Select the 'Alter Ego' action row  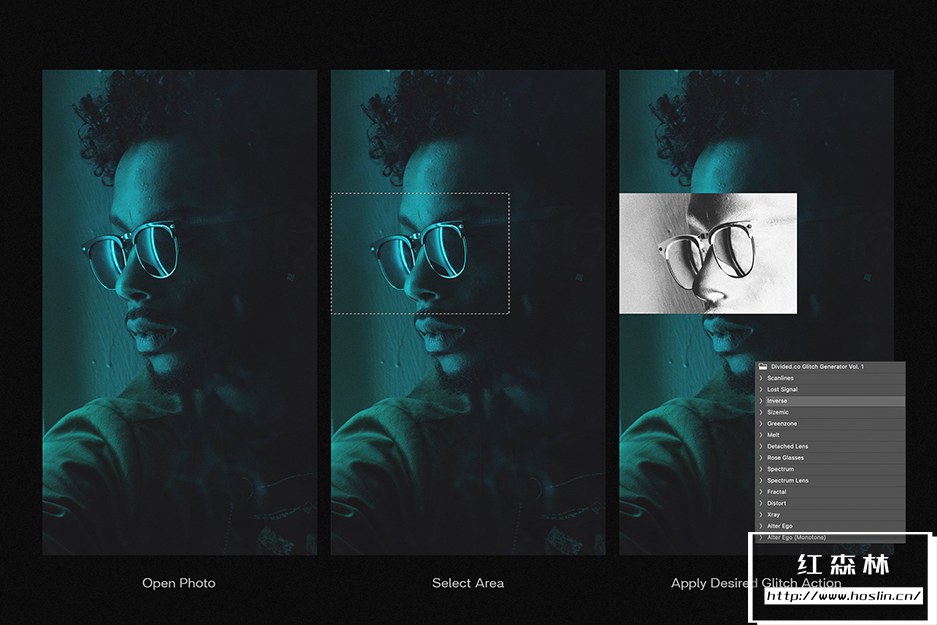point(831,526)
